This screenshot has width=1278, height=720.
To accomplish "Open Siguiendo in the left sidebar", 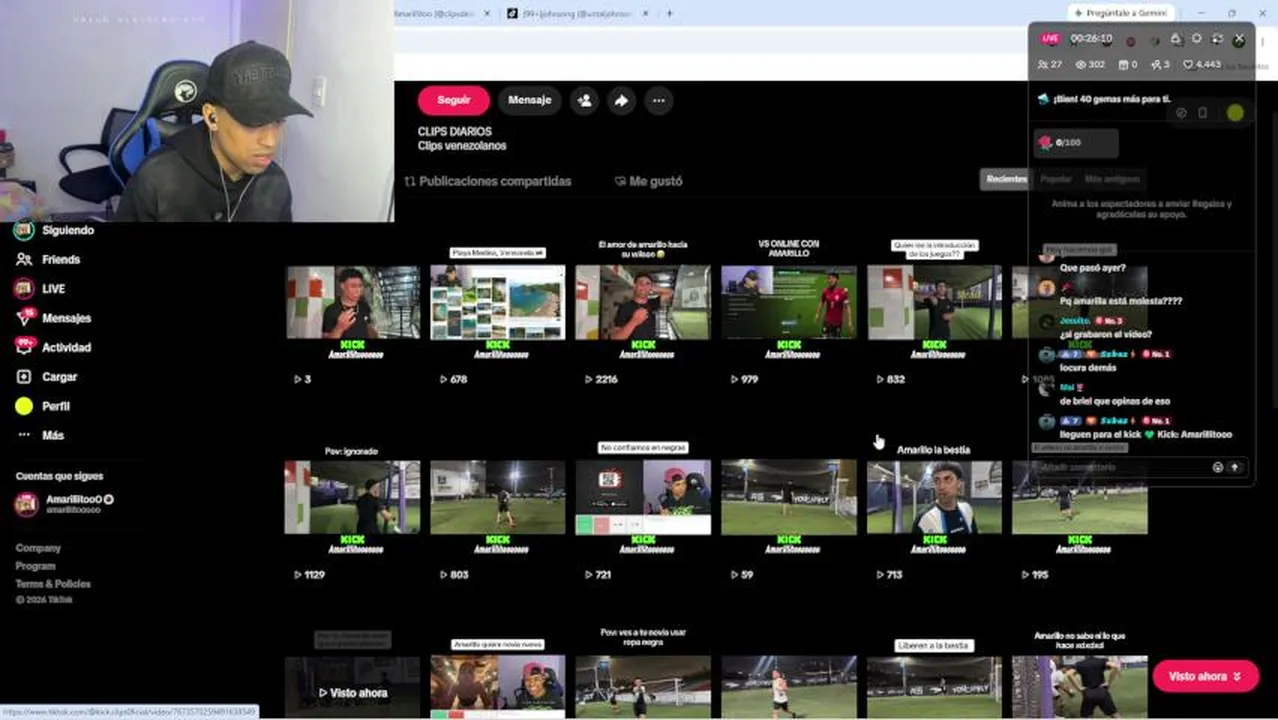I will point(55,230).
